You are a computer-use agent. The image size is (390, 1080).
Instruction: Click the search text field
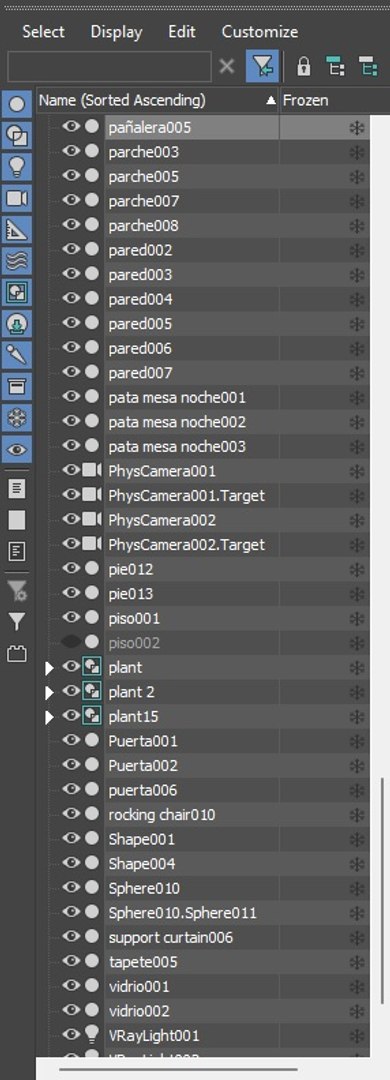pyautogui.click(x=109, y=67)
